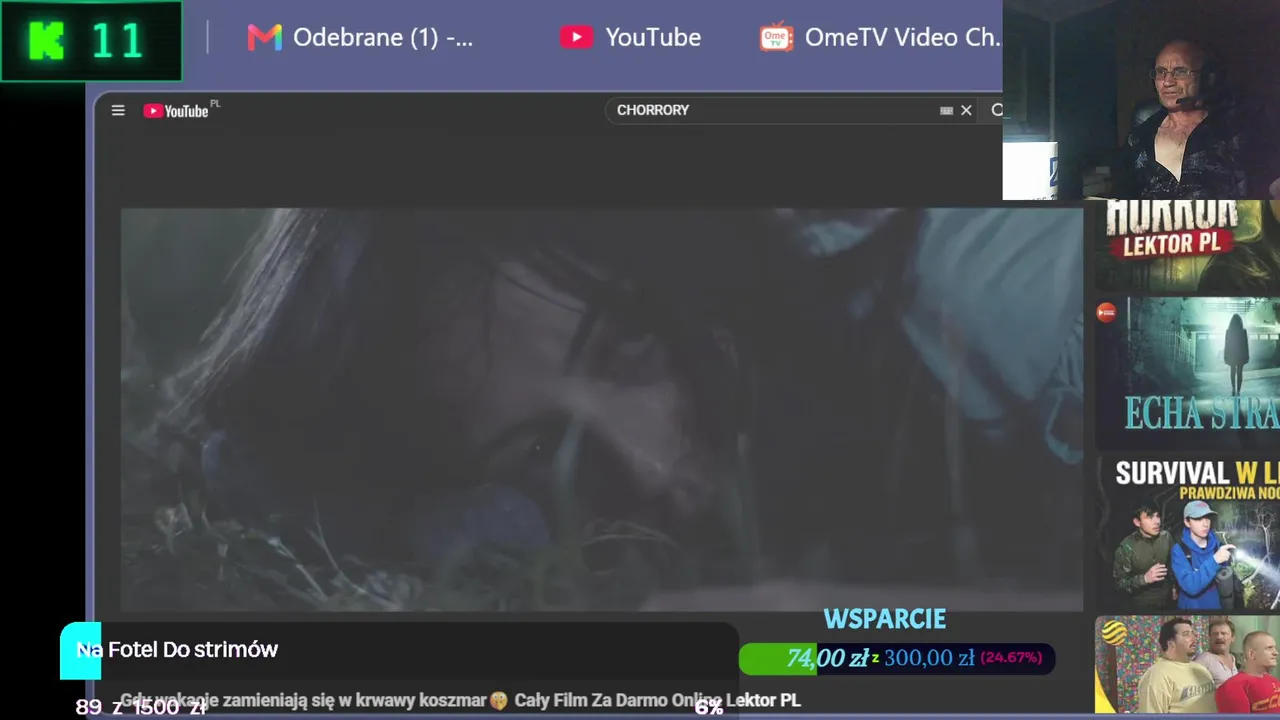Focus the search field containing CHORRORY
This screenshot has height=720, width=1280.
pyautogui.click(x=775, y=110)
